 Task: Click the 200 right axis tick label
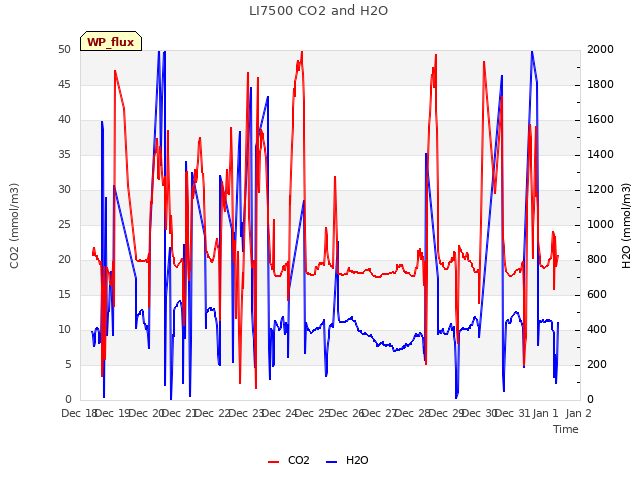point(597,364)
